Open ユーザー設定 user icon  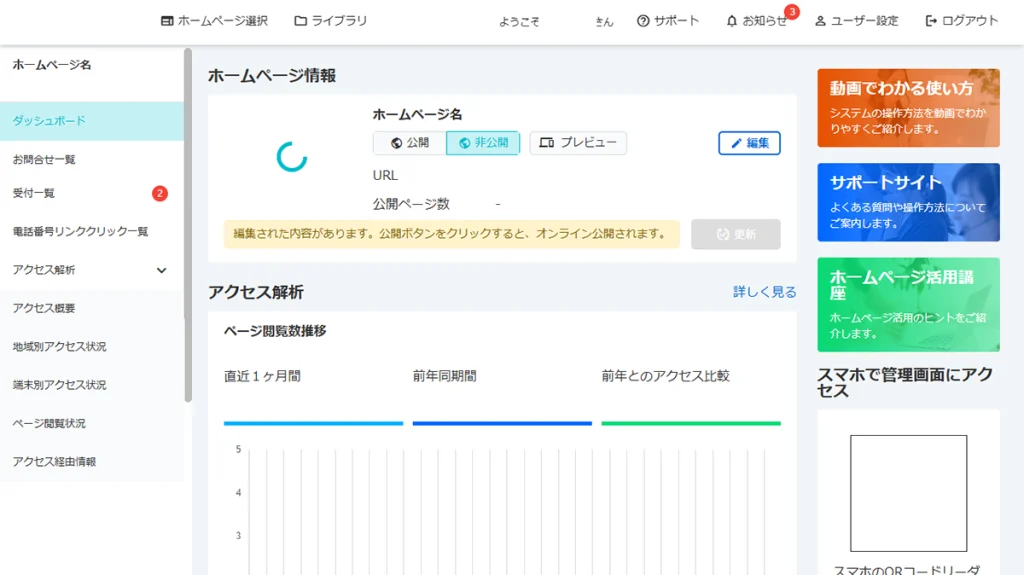pyautogui.click(x=820, y=21)
